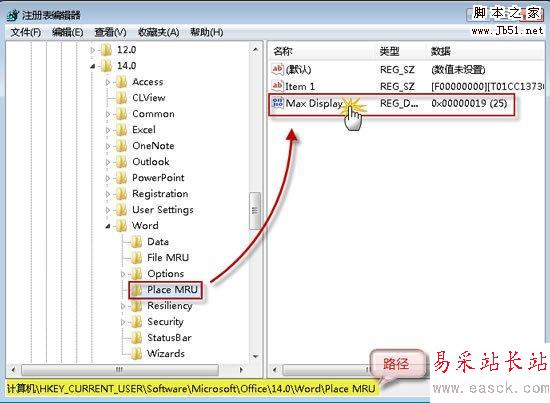Expand the PowerPoint key
550x403 pixels.
[x=108, y=178]
